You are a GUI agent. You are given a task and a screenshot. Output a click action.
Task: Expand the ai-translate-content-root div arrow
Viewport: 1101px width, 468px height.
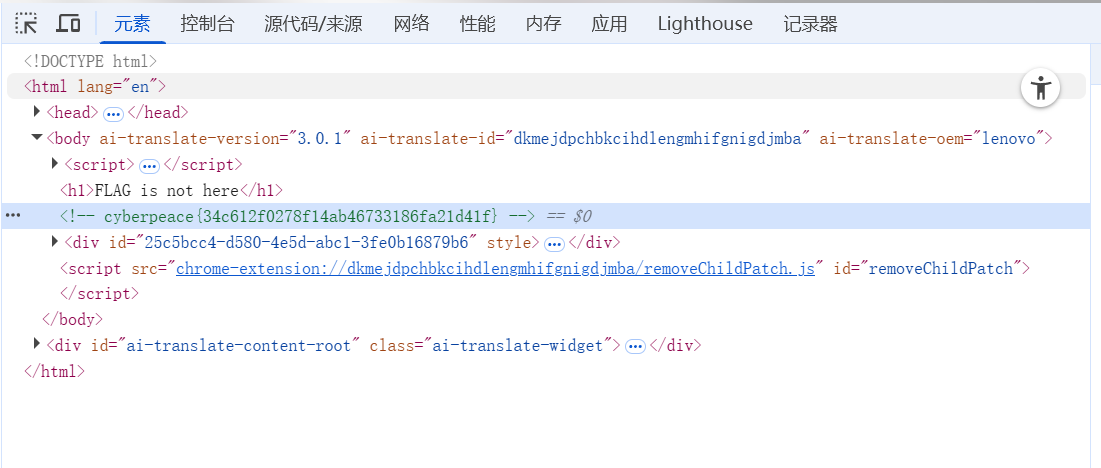pos(37,345)
